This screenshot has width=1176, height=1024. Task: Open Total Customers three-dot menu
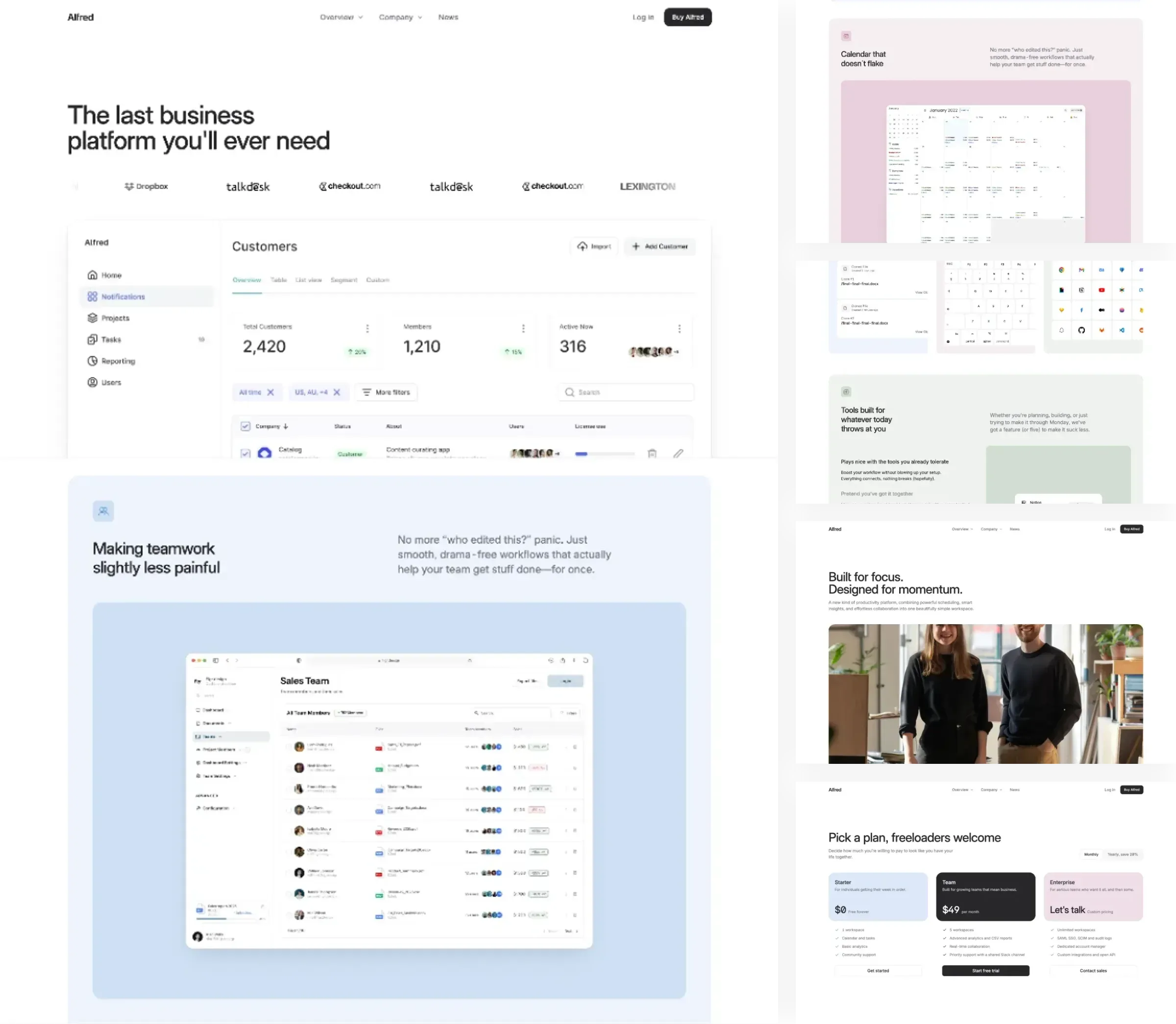pyautogui.click(x=367, y=328)
